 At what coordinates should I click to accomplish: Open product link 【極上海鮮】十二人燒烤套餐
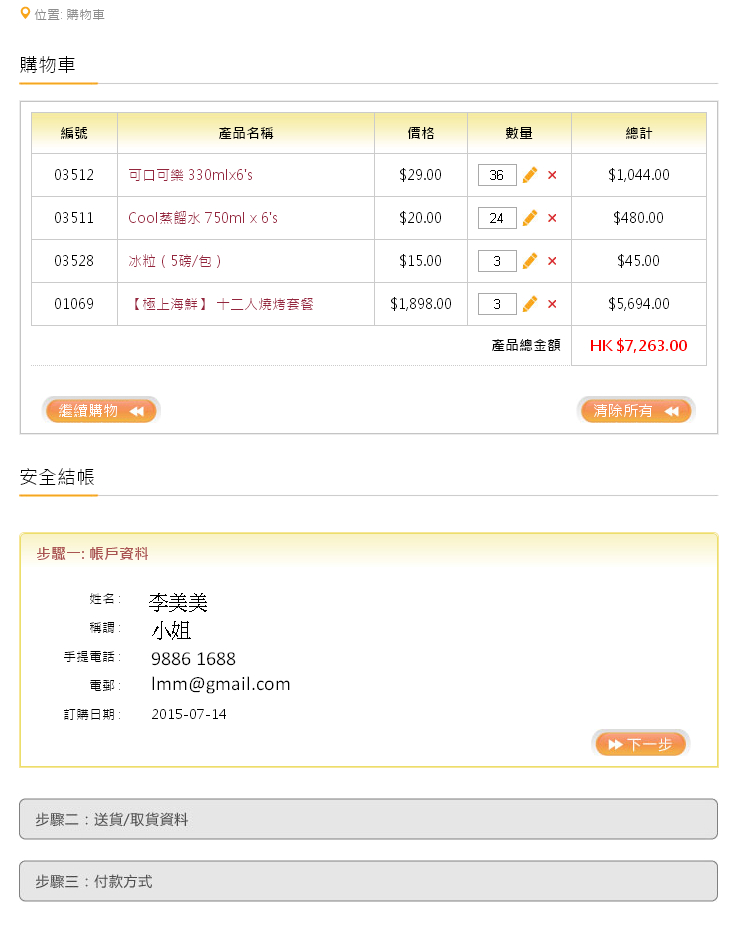[x=221, y=304]
